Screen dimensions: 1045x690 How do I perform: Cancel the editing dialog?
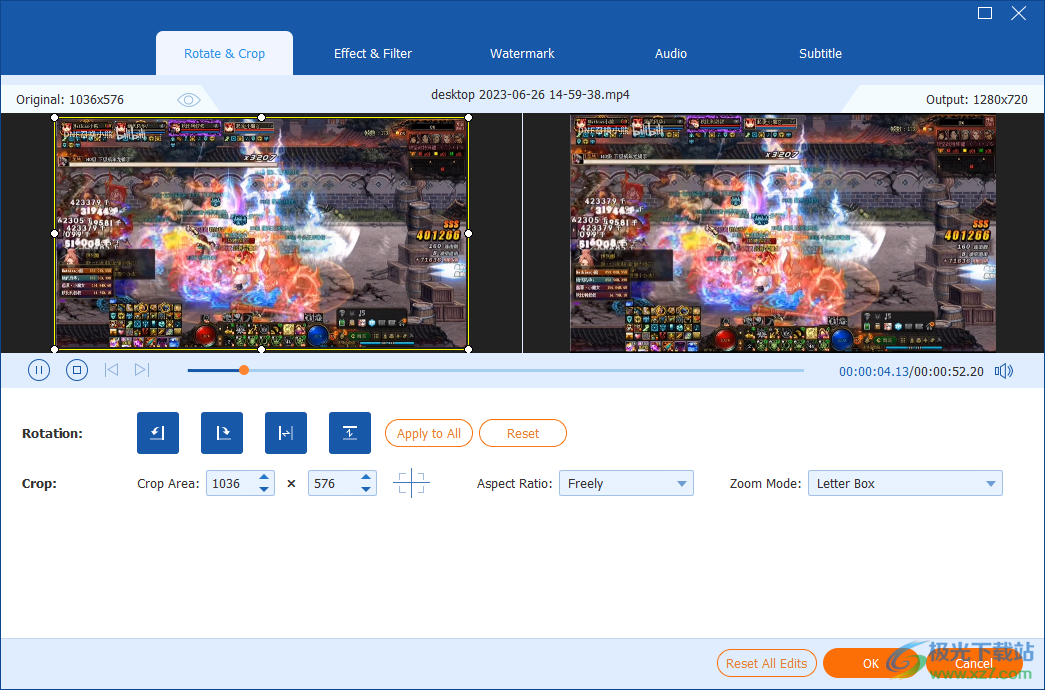pos(974,663)
